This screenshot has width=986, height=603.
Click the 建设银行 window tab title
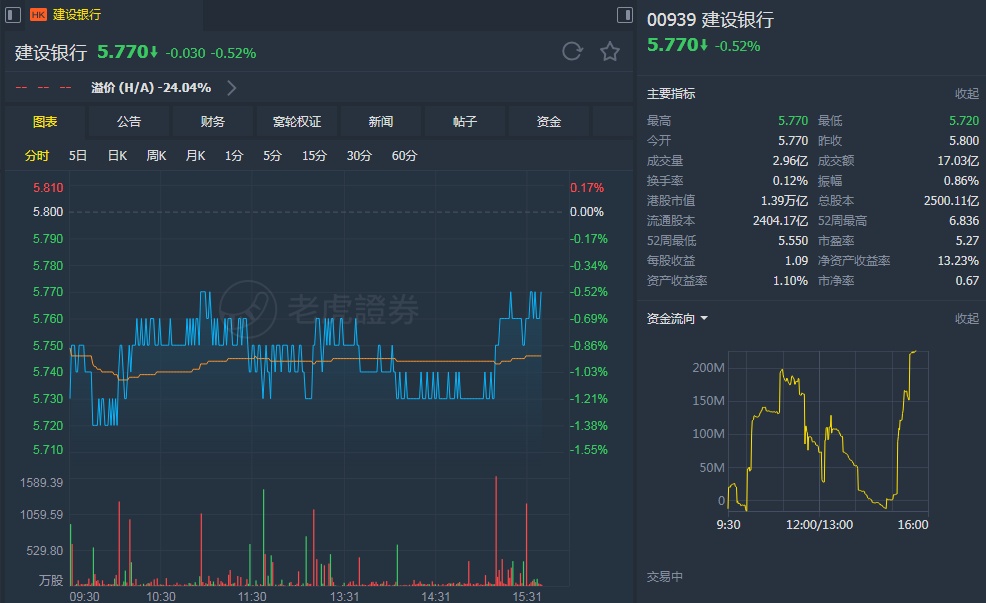coord(77,14)
